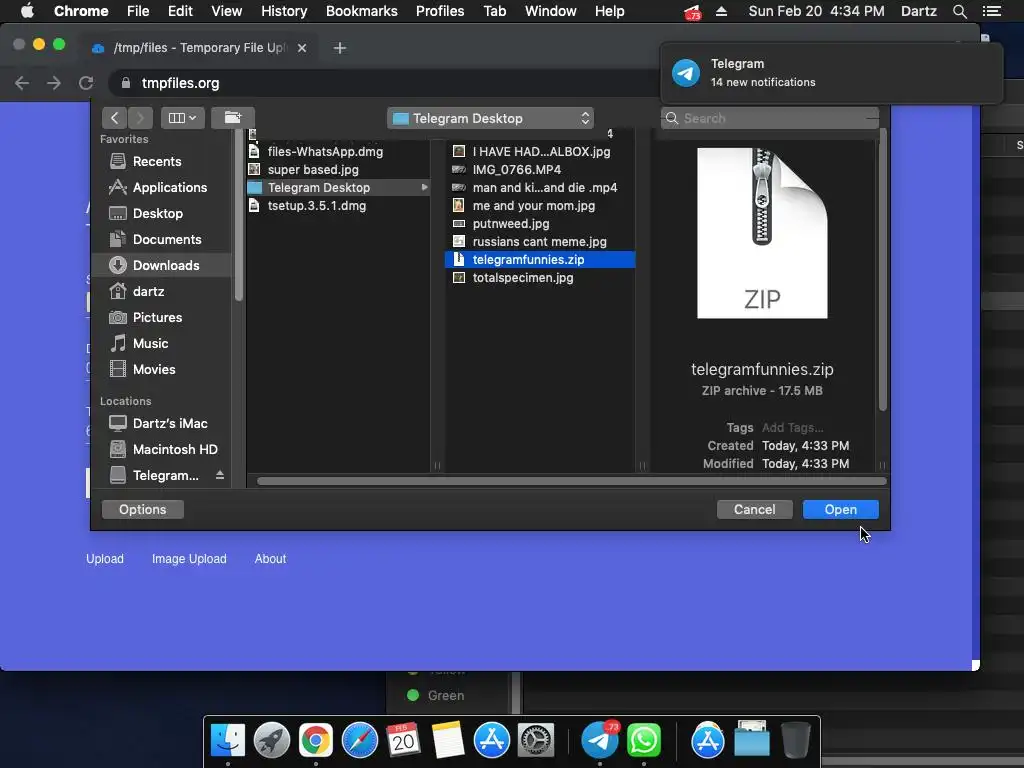
Task: Reload the tmpfiles.org page
Action: 86,83
